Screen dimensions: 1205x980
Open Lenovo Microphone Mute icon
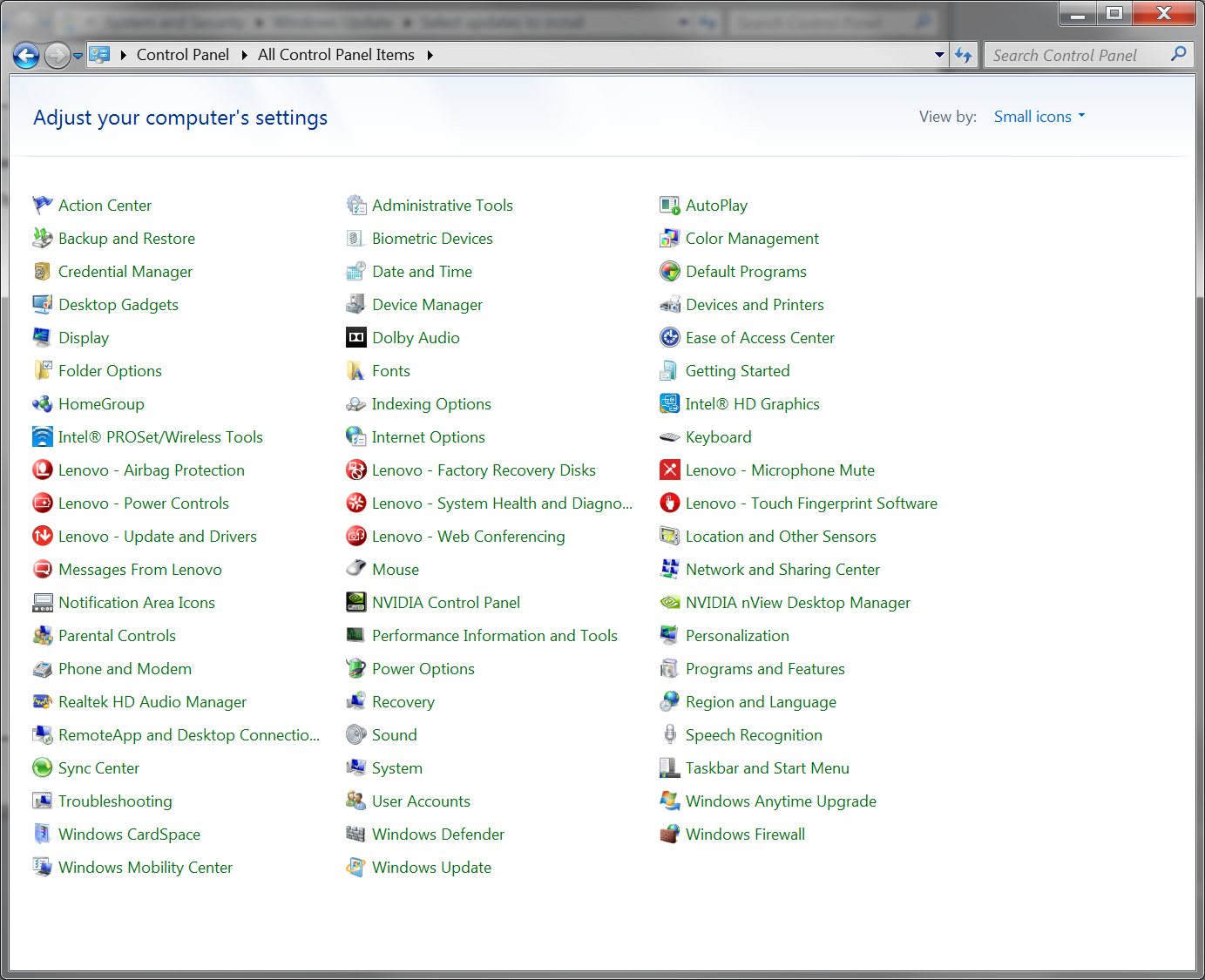click(669, 470)
